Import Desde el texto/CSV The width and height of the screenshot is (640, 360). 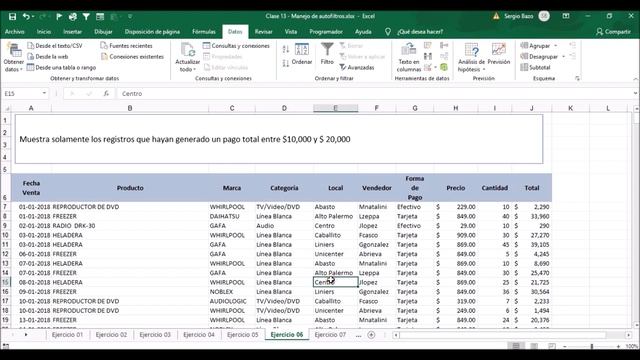(55, 46)
